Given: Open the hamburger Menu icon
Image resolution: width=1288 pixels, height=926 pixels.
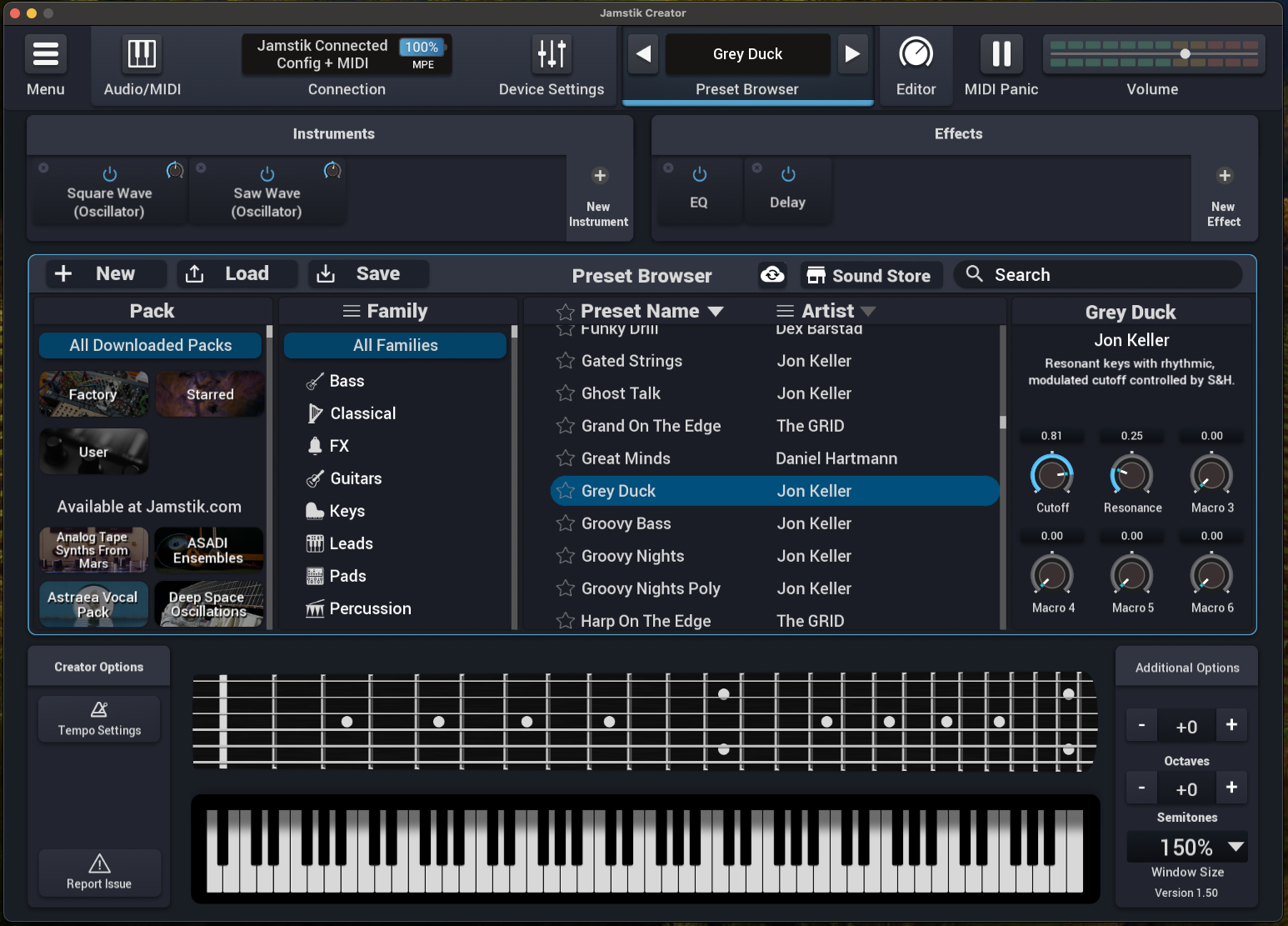Looking at the screenshot, I should pos(46,54).
